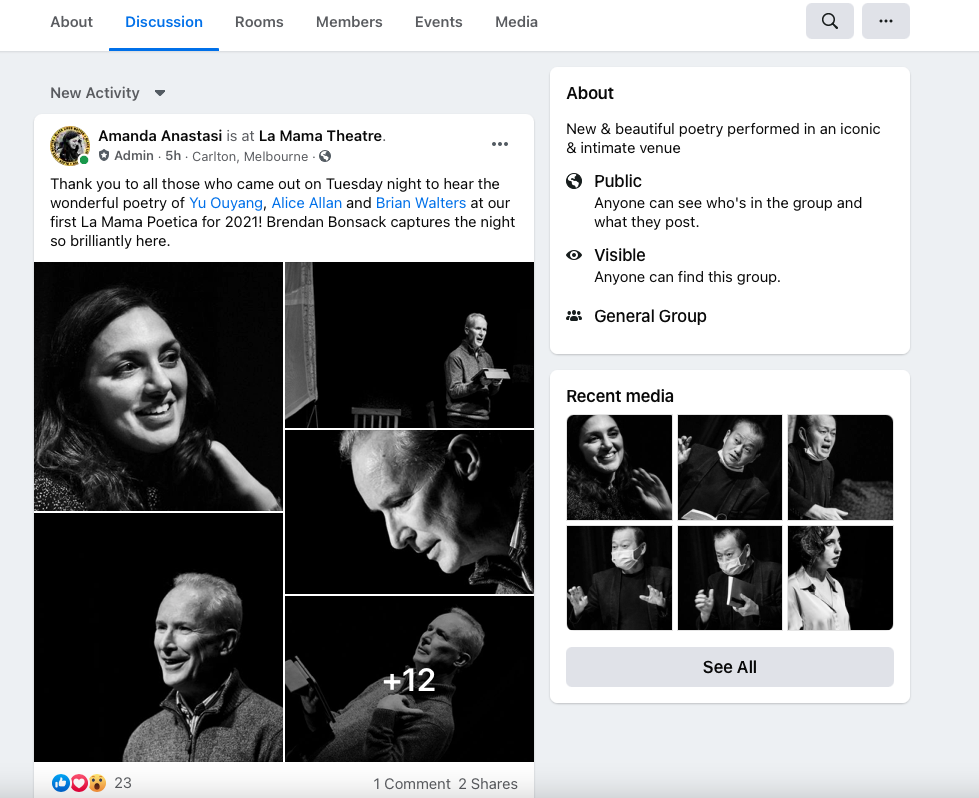Image resolution: width=979 pixels, height=798 pixels.
Task: Switch to the About tab
Action: pos(71,22)
